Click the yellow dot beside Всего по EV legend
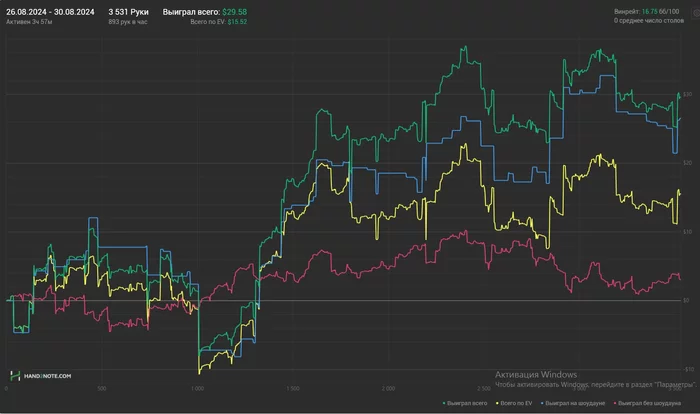Image resolution: width=700 pixels, height=414 pixels. (499, 403)
